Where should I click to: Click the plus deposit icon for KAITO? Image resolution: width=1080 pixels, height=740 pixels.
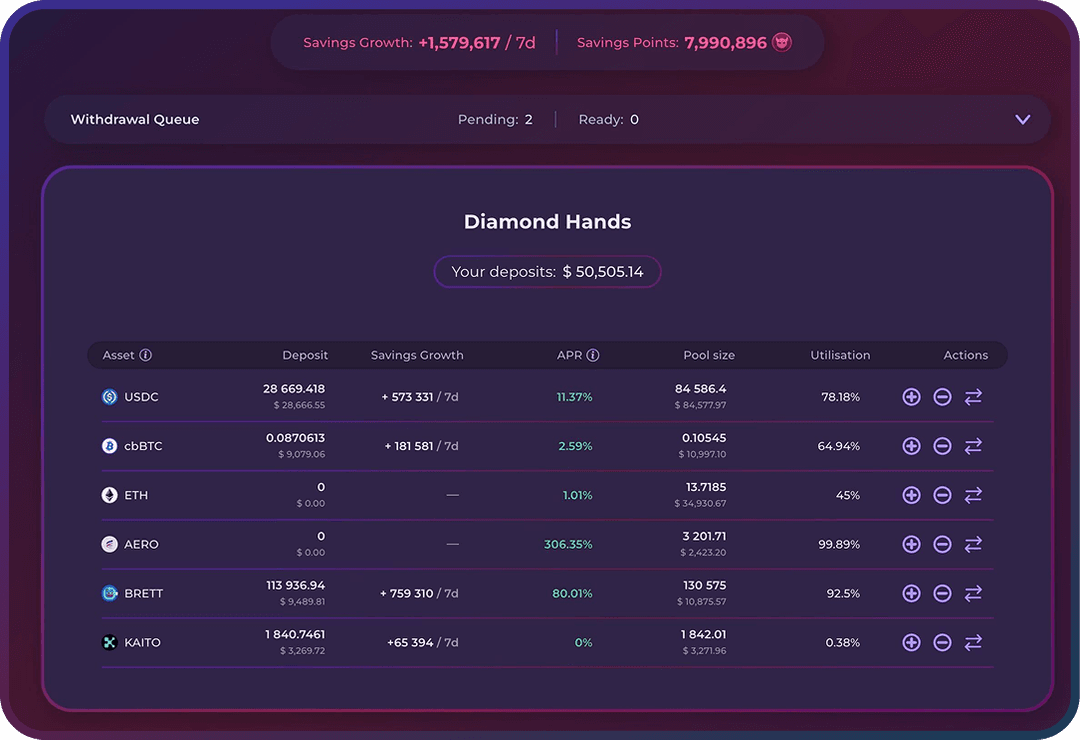pyautogui.click(x=911, y=642)
